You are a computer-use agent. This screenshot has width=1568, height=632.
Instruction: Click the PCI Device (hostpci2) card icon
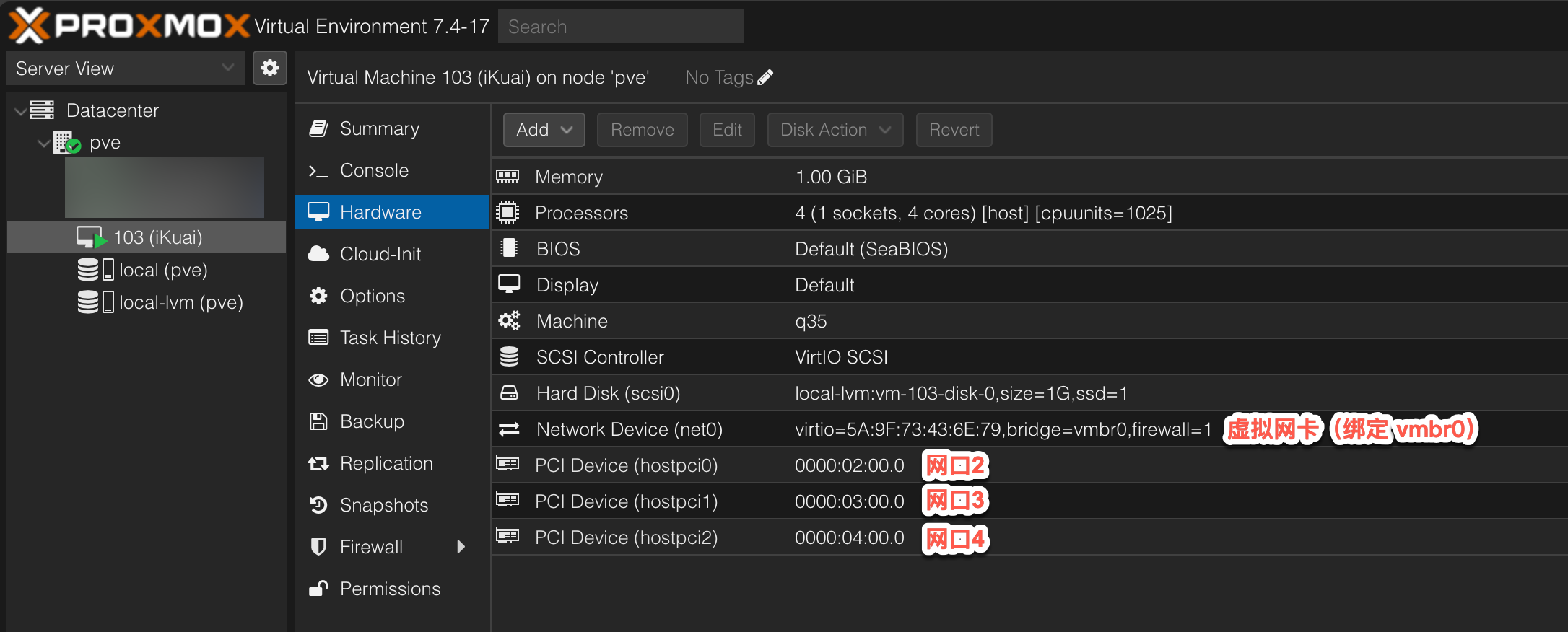pyautogui.click(x=508, y=536)
